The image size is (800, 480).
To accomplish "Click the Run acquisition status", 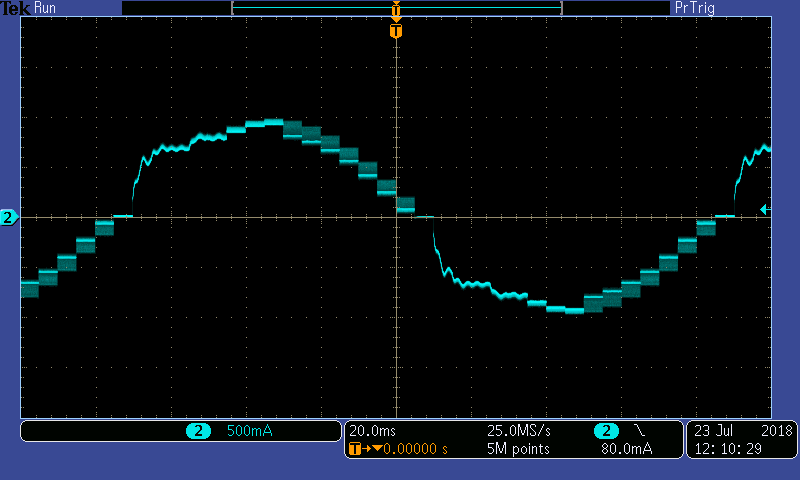I will tap(46, 8).
